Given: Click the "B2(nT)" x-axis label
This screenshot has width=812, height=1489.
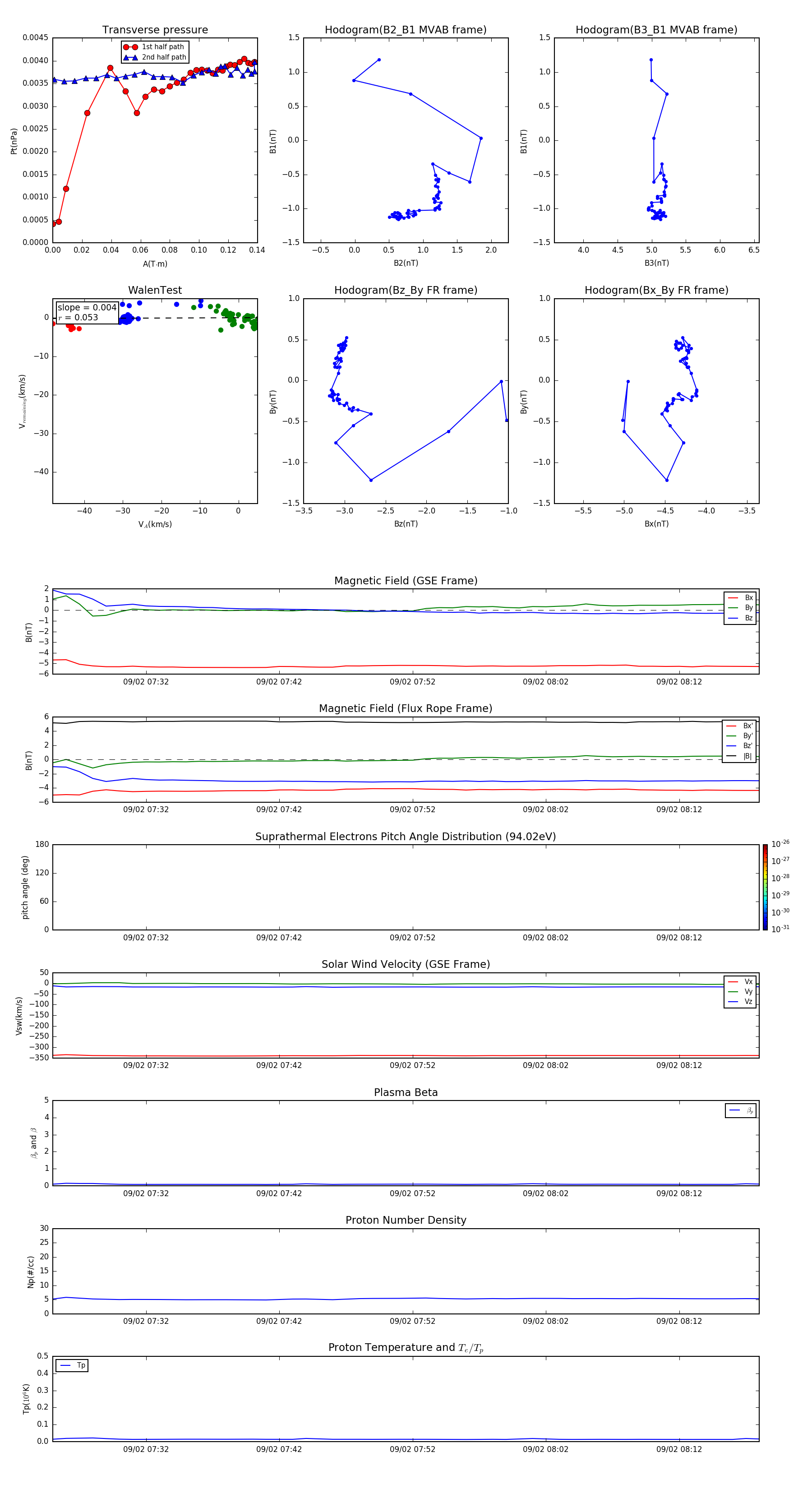Looking at the screenshot, I should [x=406, y=263].
